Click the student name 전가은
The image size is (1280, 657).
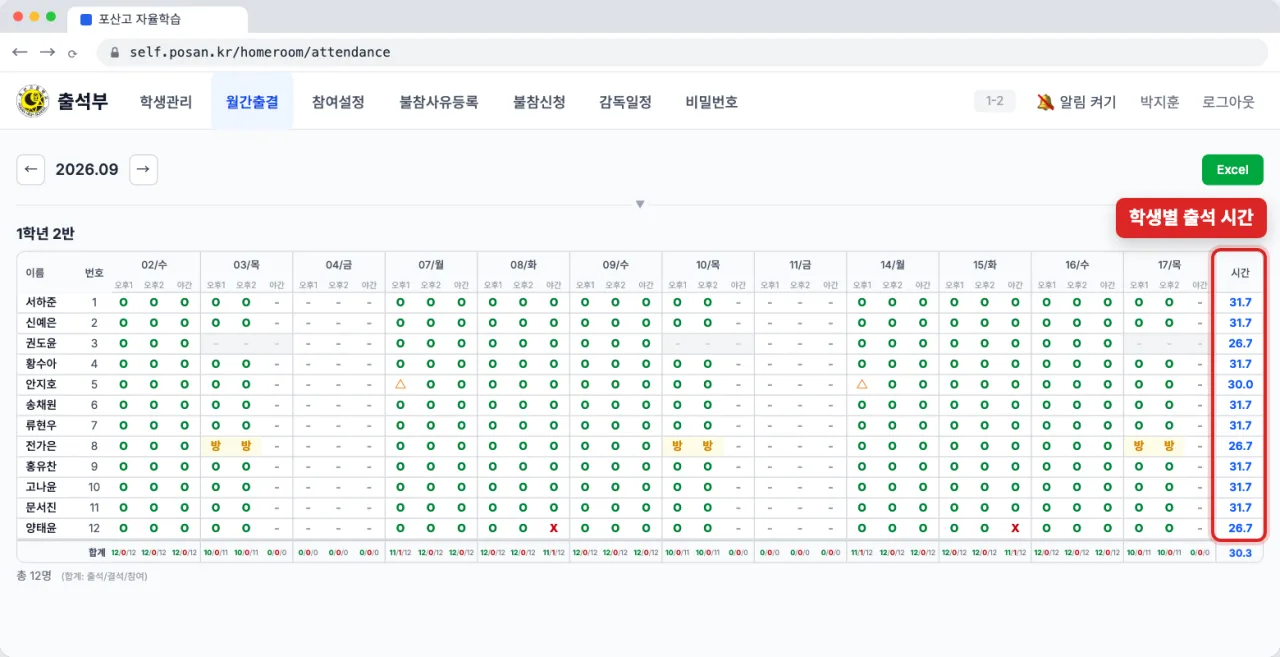(x=41, y=446)
